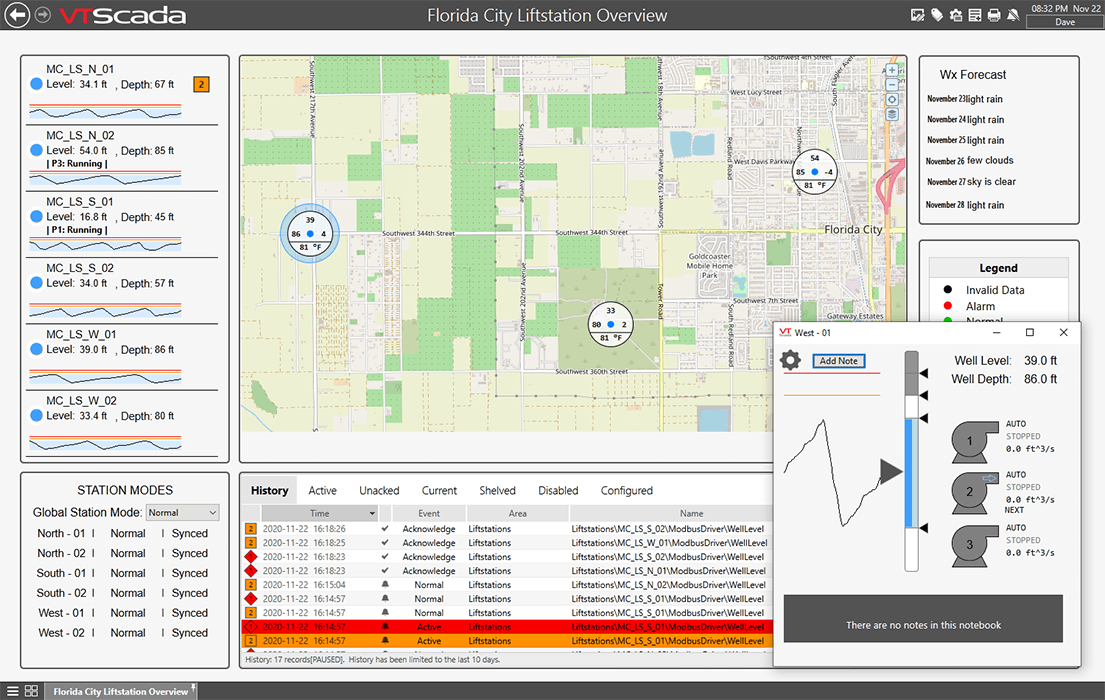
Task: Click the west map marker showing 39
Action: (x=309, y=233)
